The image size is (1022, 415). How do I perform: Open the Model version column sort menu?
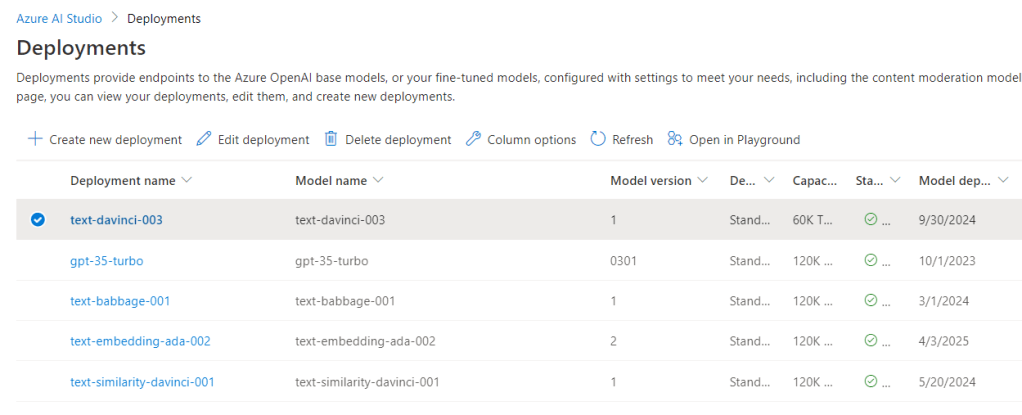(x=703, y=181)
